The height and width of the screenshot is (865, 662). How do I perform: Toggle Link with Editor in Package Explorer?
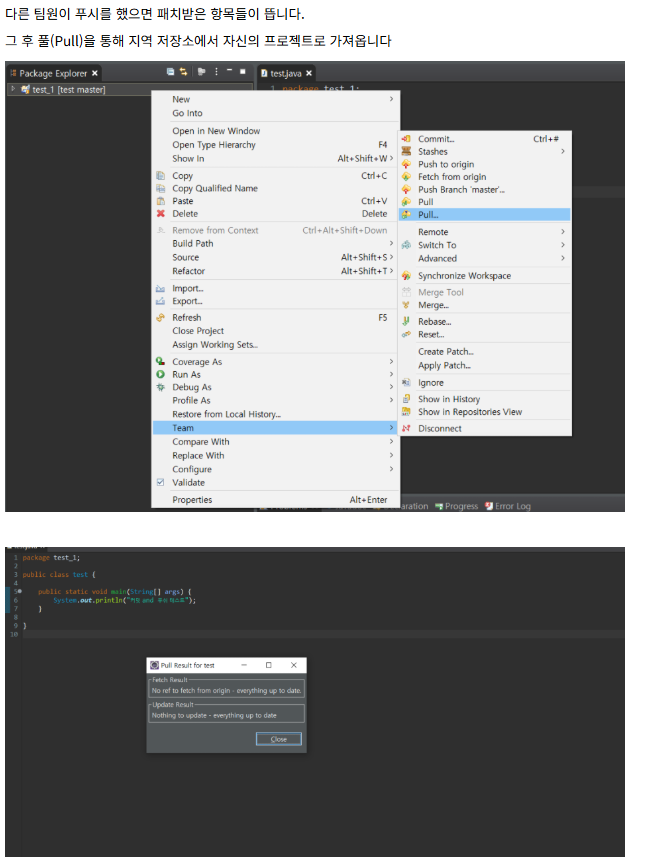coord(184,72)
